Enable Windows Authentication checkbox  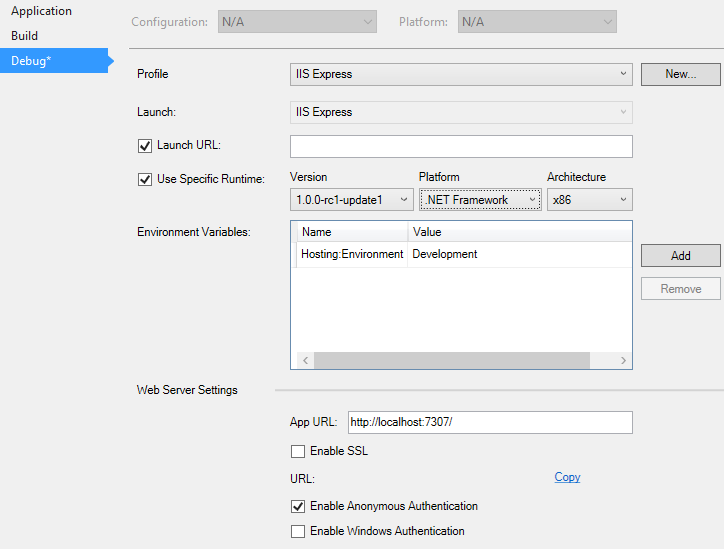click(x=298, y=532)
